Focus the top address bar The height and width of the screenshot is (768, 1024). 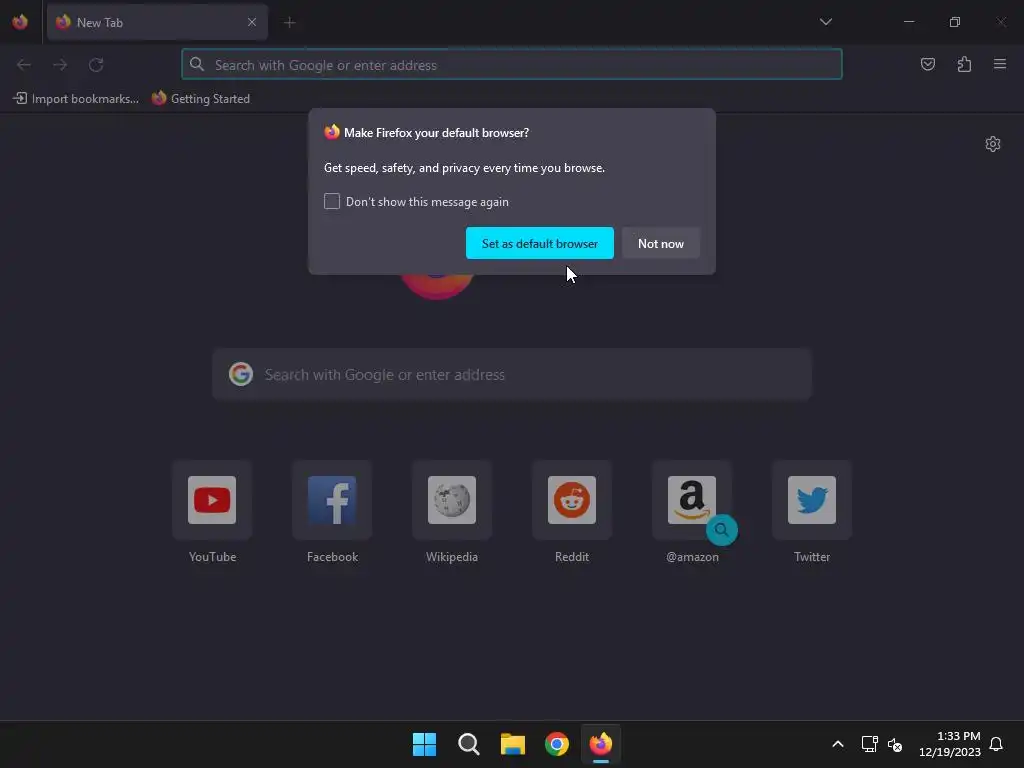[x=511, y=65]
